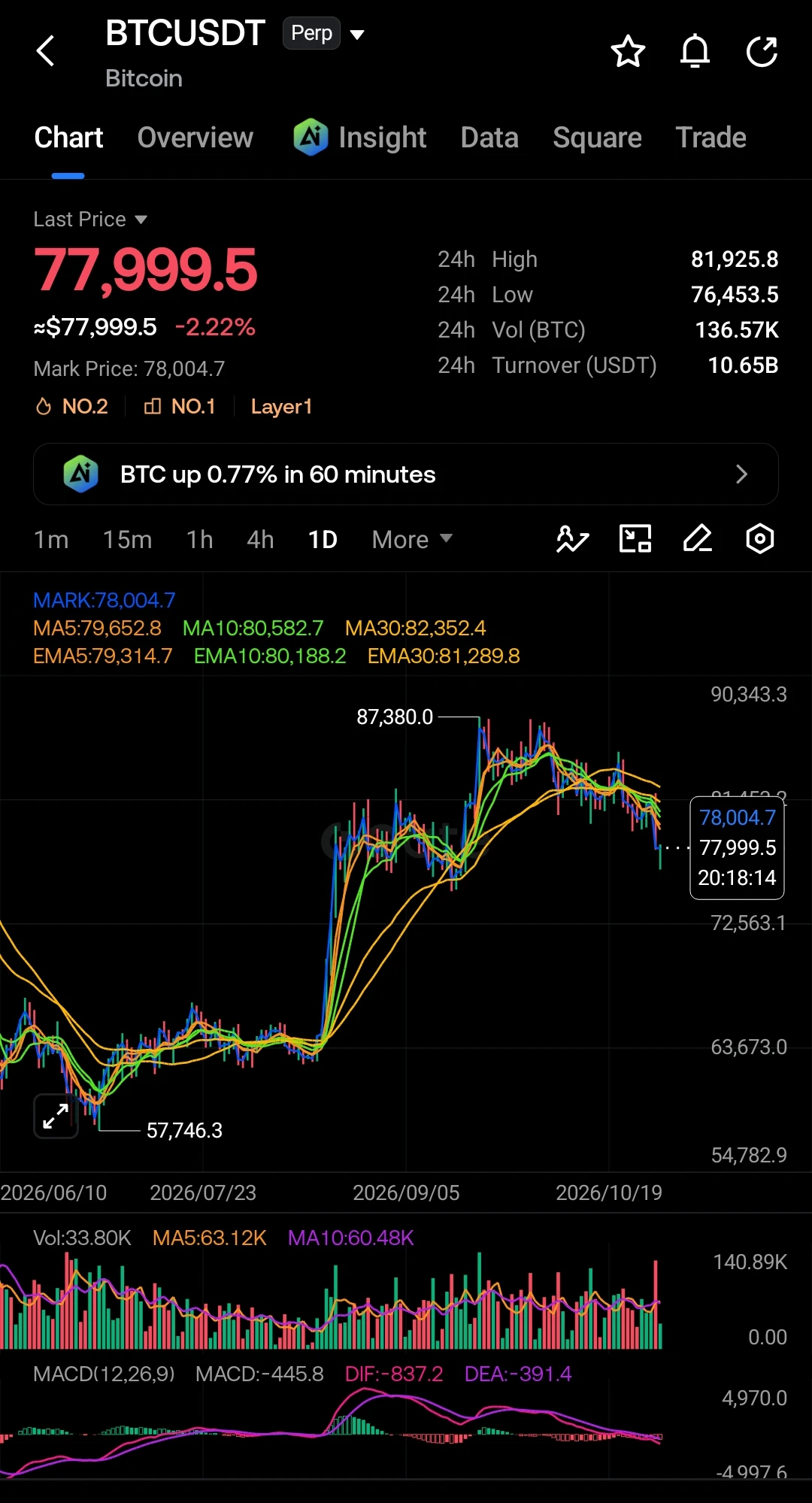Open the BTC up 0.77% alert chevron

coord(741,474)
